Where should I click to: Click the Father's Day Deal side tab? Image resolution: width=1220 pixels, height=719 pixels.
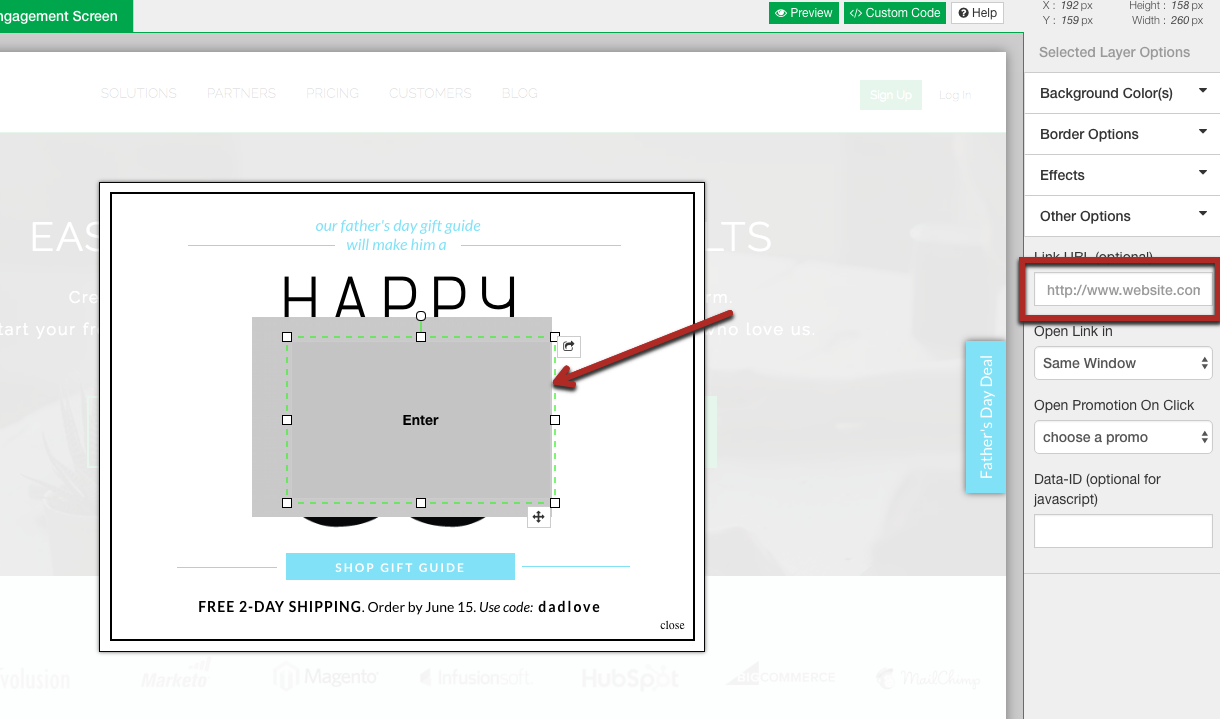point(985,417)
